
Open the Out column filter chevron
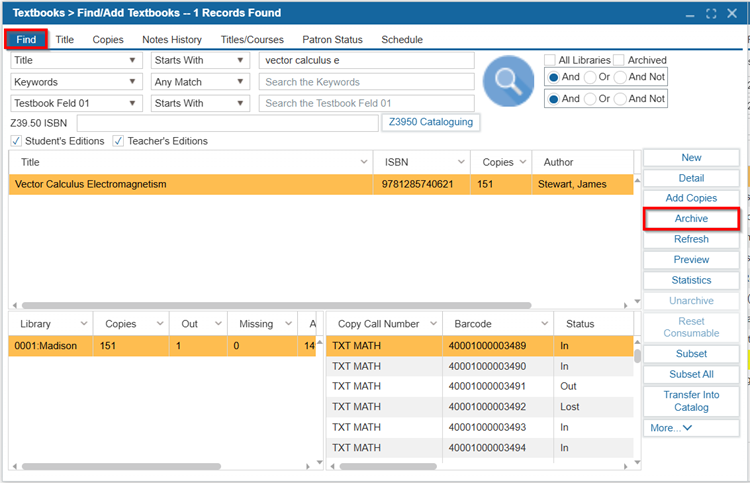pos(218,324)
